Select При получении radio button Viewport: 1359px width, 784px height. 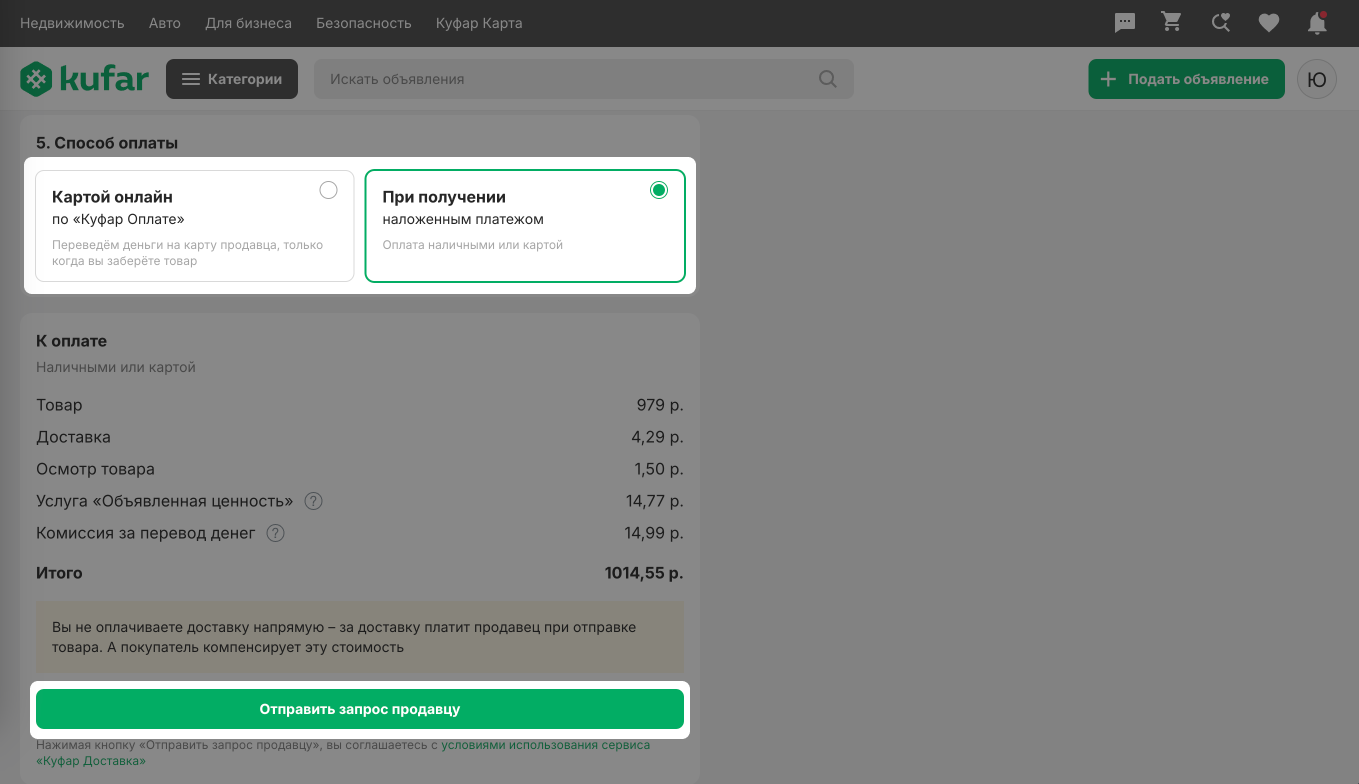click(658, 190)
